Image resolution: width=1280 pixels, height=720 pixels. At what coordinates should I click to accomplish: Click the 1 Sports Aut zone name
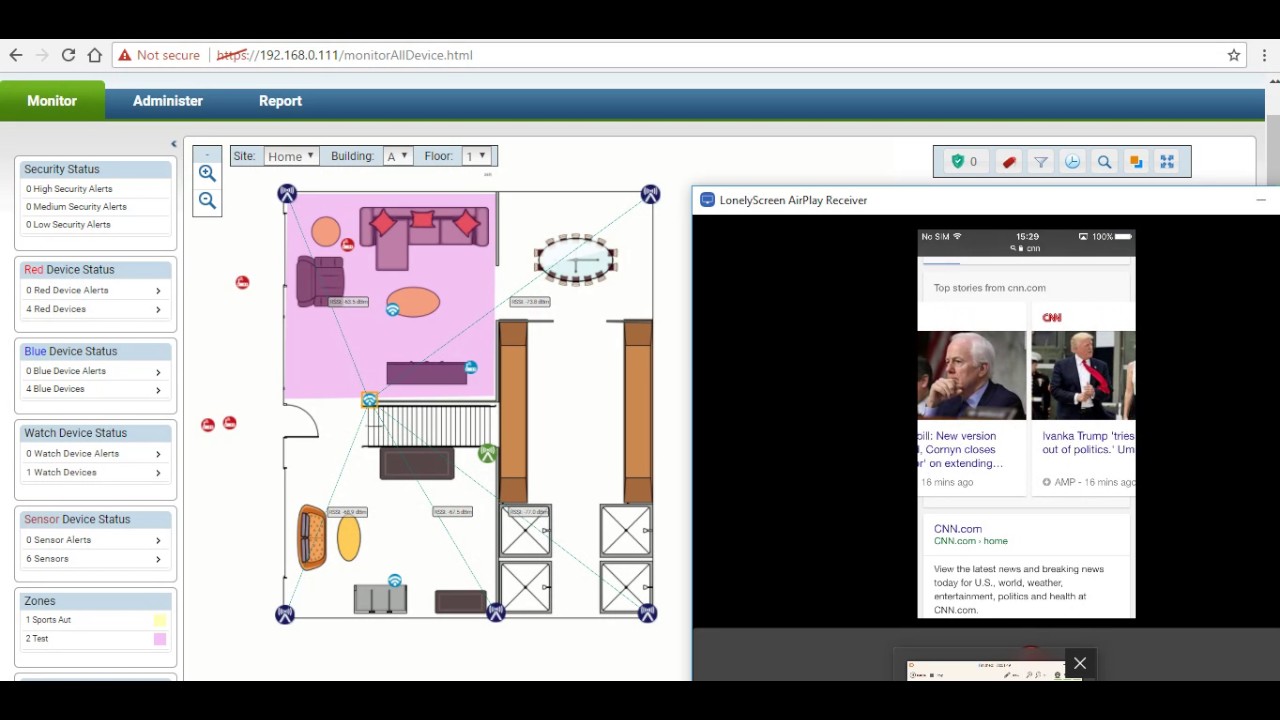coord(48,620)
